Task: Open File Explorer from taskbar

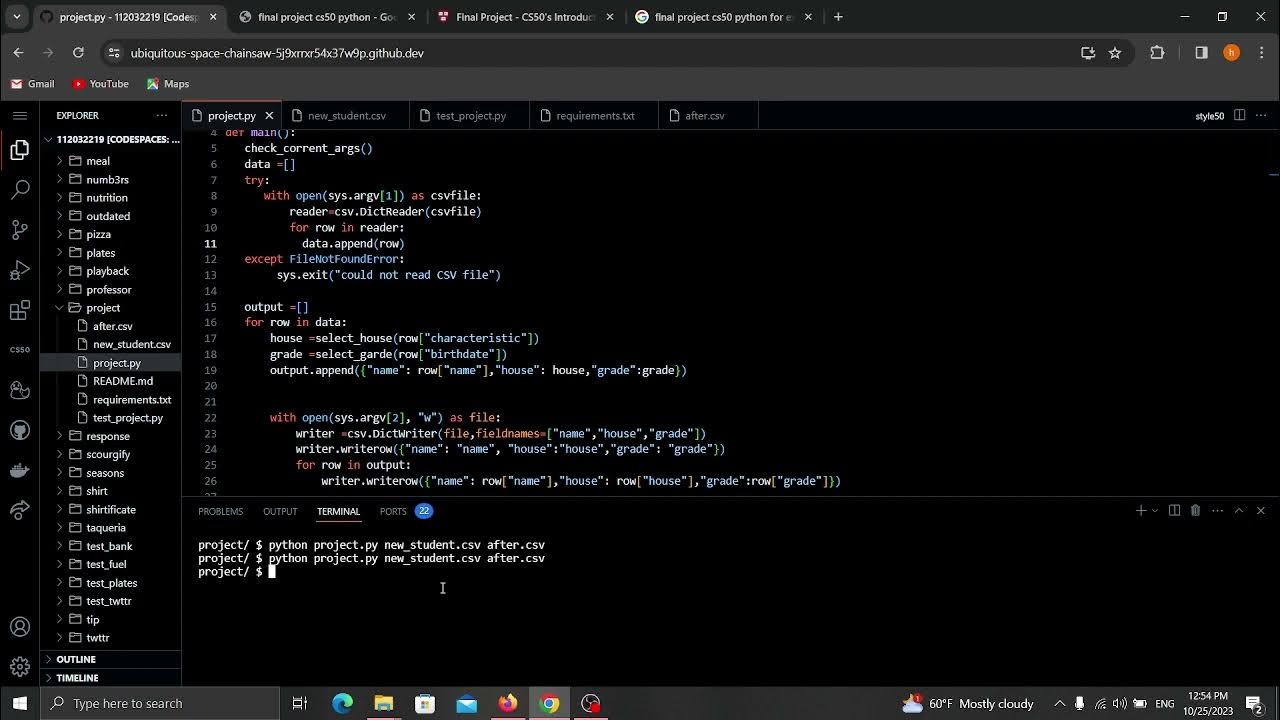Action: coord(384,703)
